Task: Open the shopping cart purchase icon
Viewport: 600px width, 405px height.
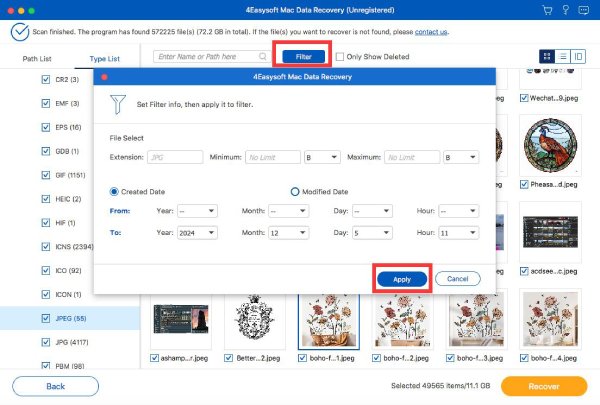Action: pyautogui.click(x=547, y=10)
